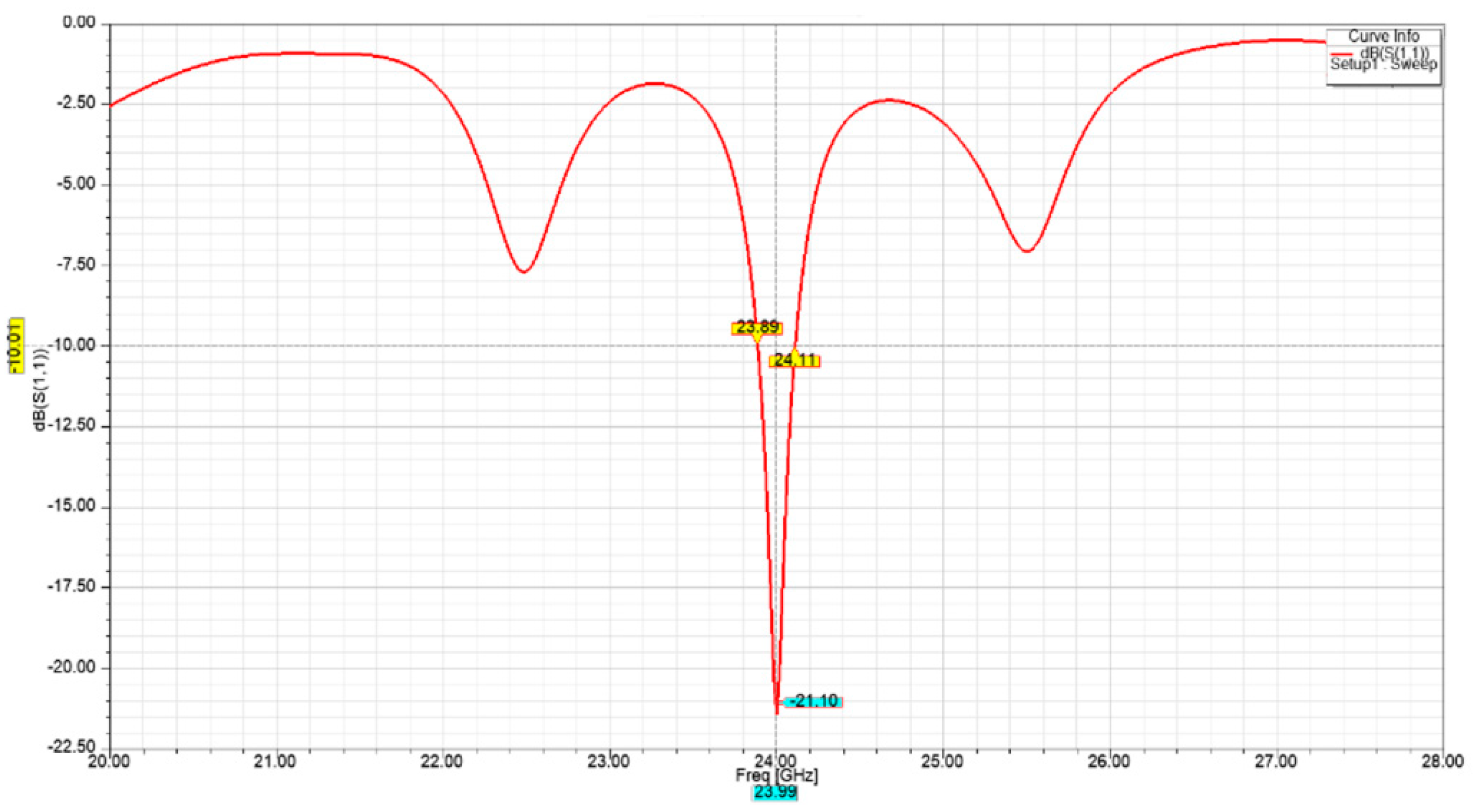Click the 24.11 yellow marker label

[x=794, y=360]
